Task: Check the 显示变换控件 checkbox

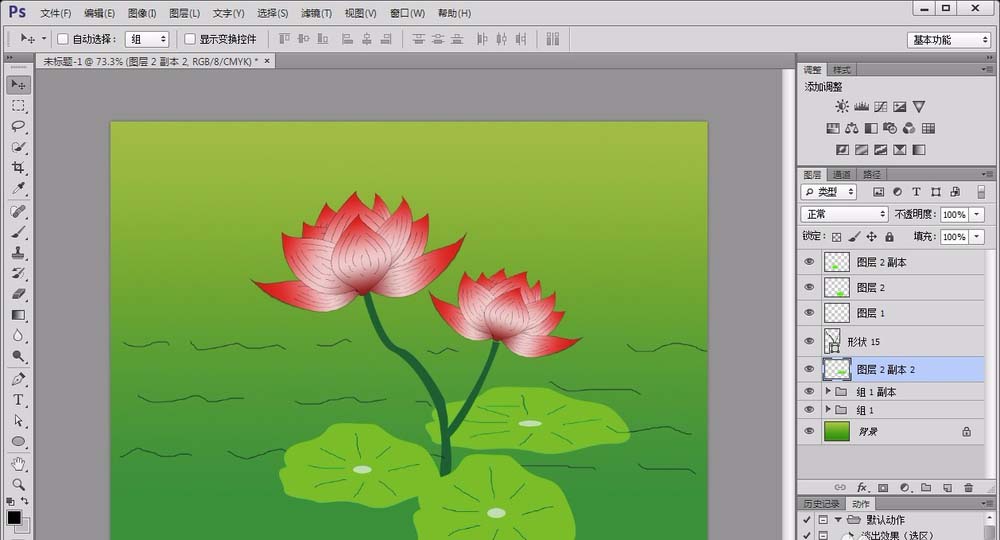Action: click(x=190, y=39)
